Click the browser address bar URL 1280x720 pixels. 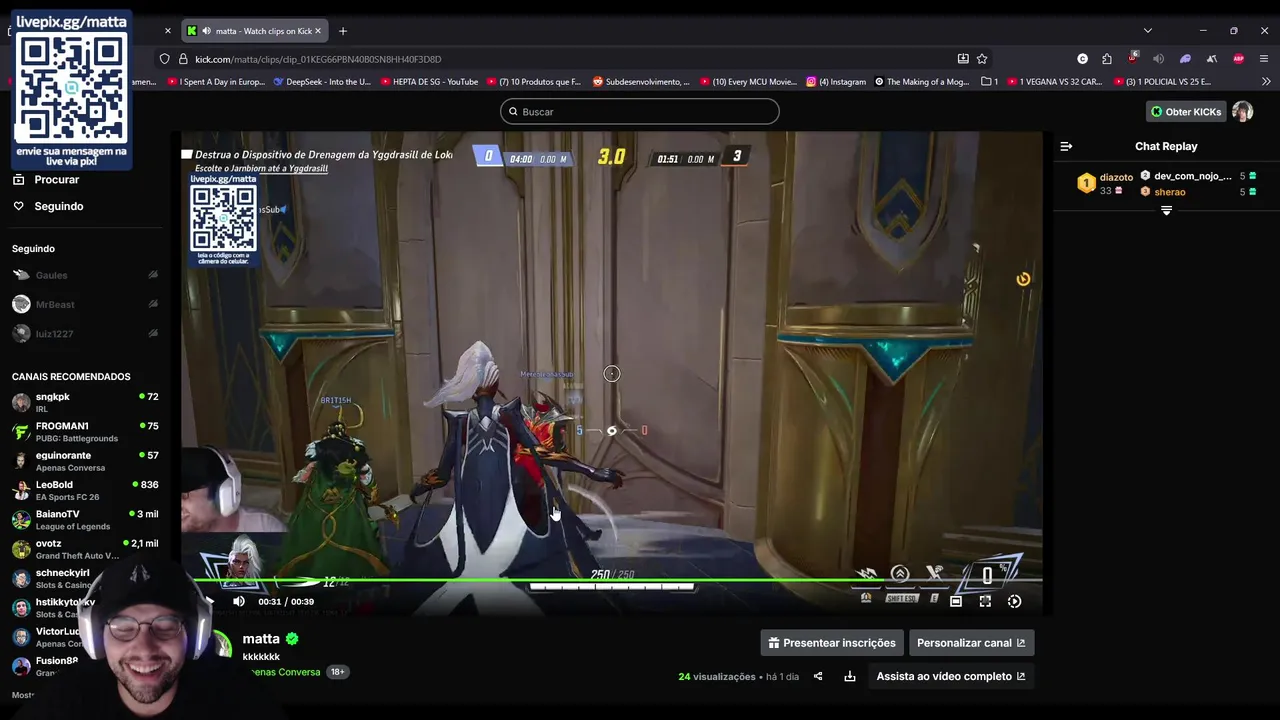tap(318, 59)
